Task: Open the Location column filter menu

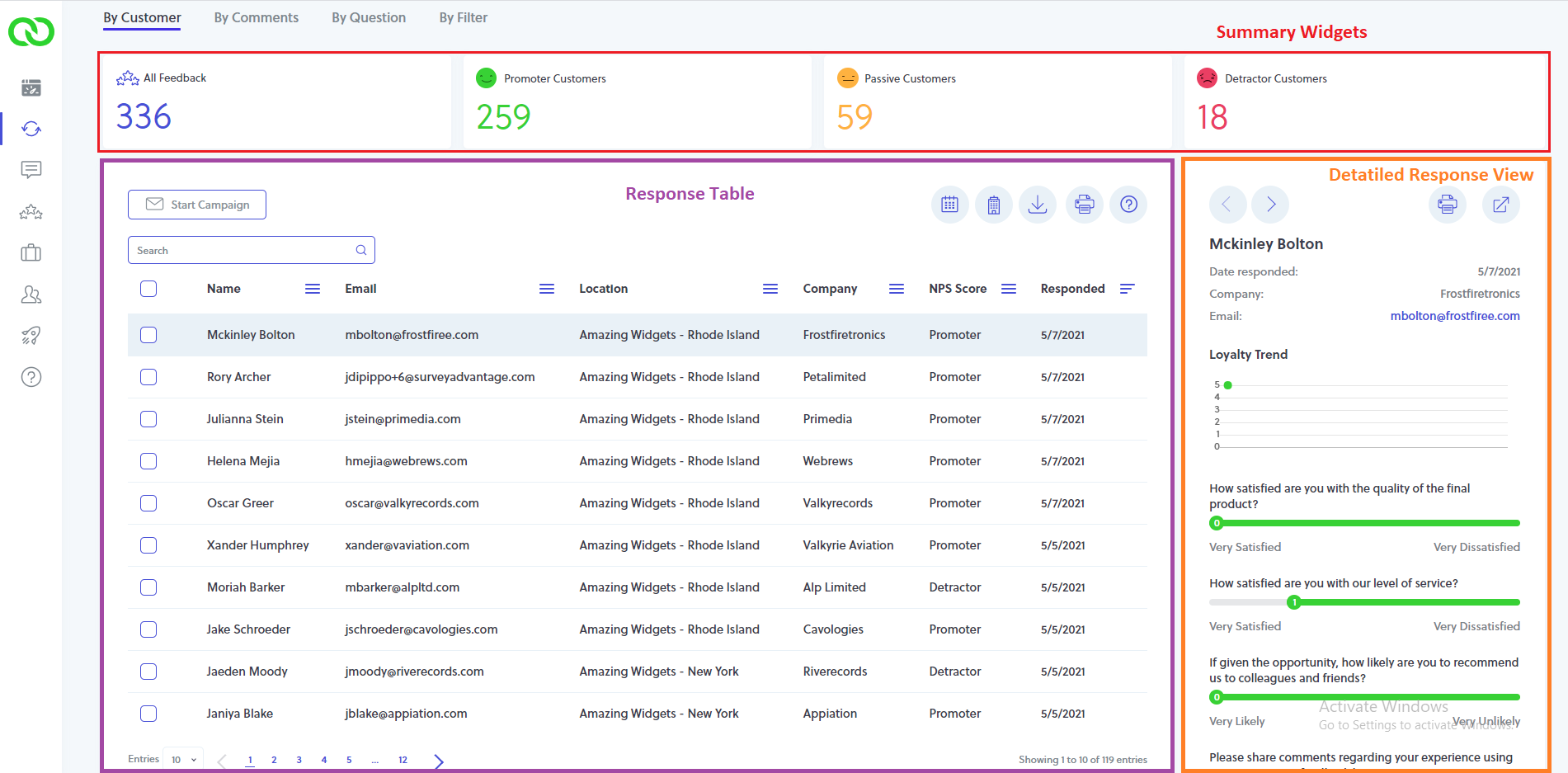Action: tap(770, 289)
